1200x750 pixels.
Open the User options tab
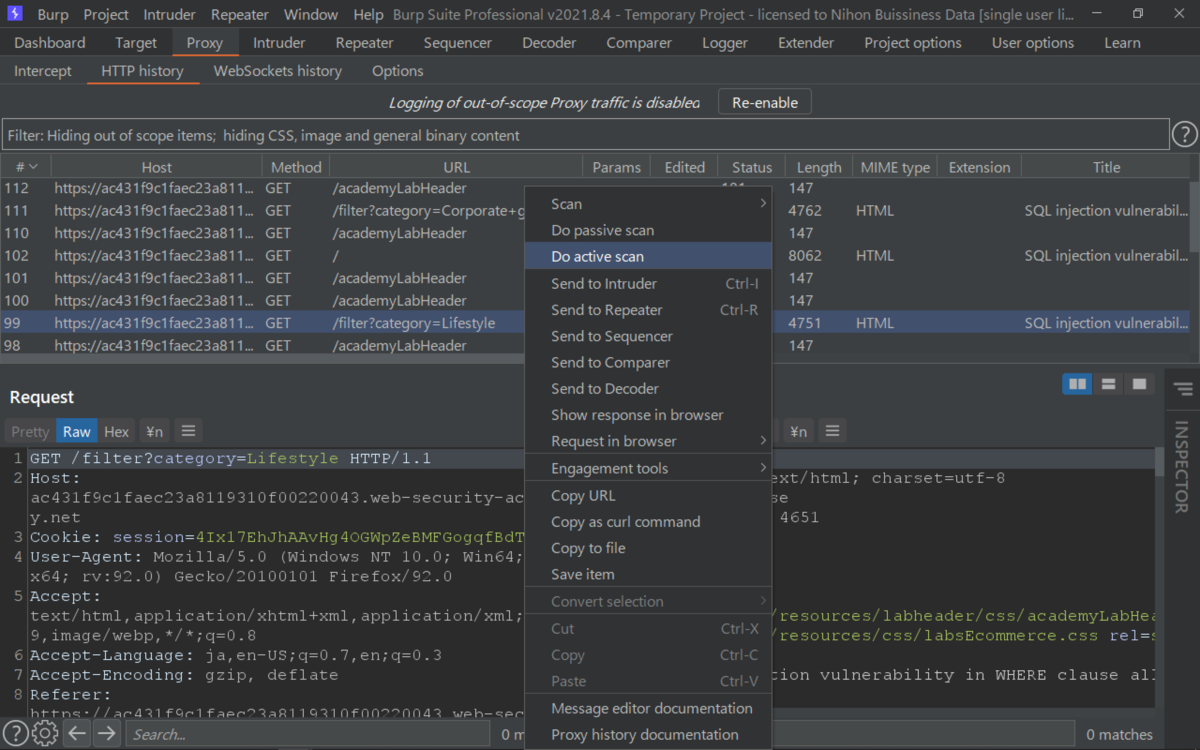point(1033,43)
